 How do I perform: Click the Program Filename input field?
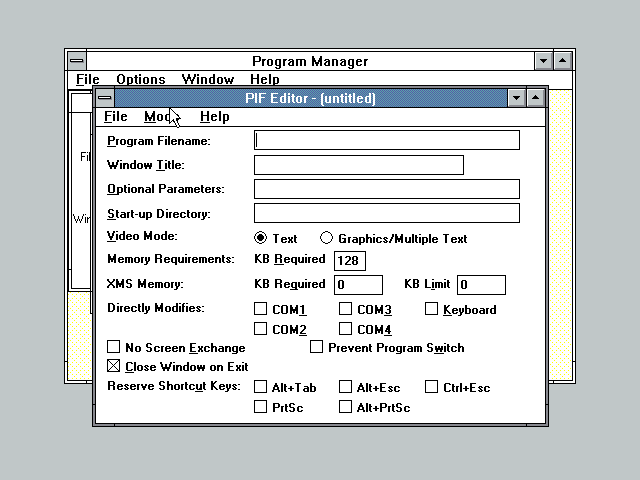[x=387, y=140]
